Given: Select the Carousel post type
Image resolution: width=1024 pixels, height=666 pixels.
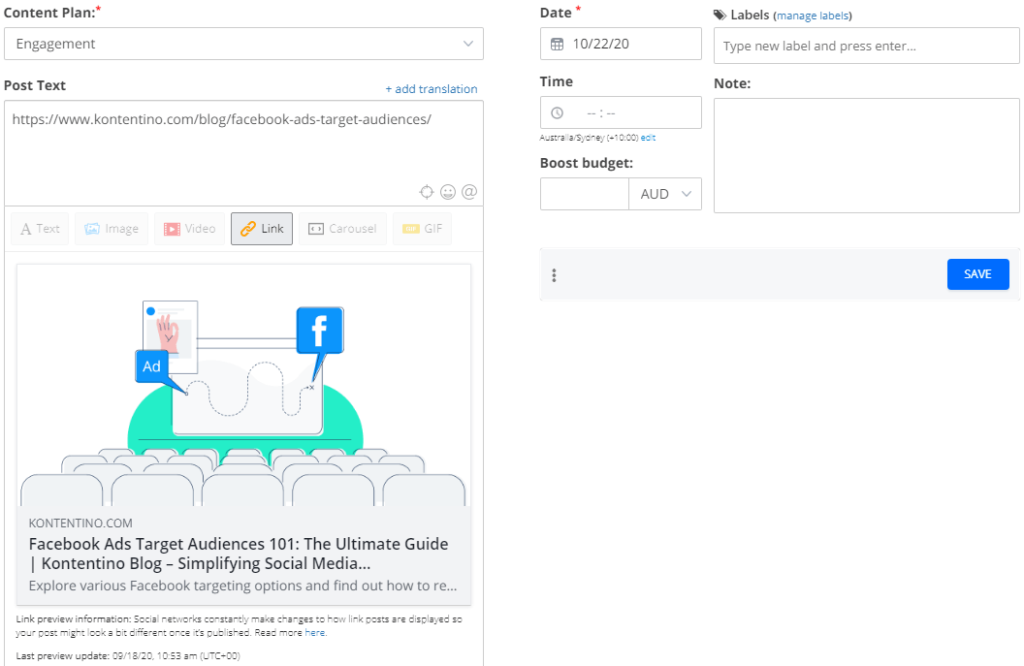Looking at the screenshot, I should coord(343,229).
